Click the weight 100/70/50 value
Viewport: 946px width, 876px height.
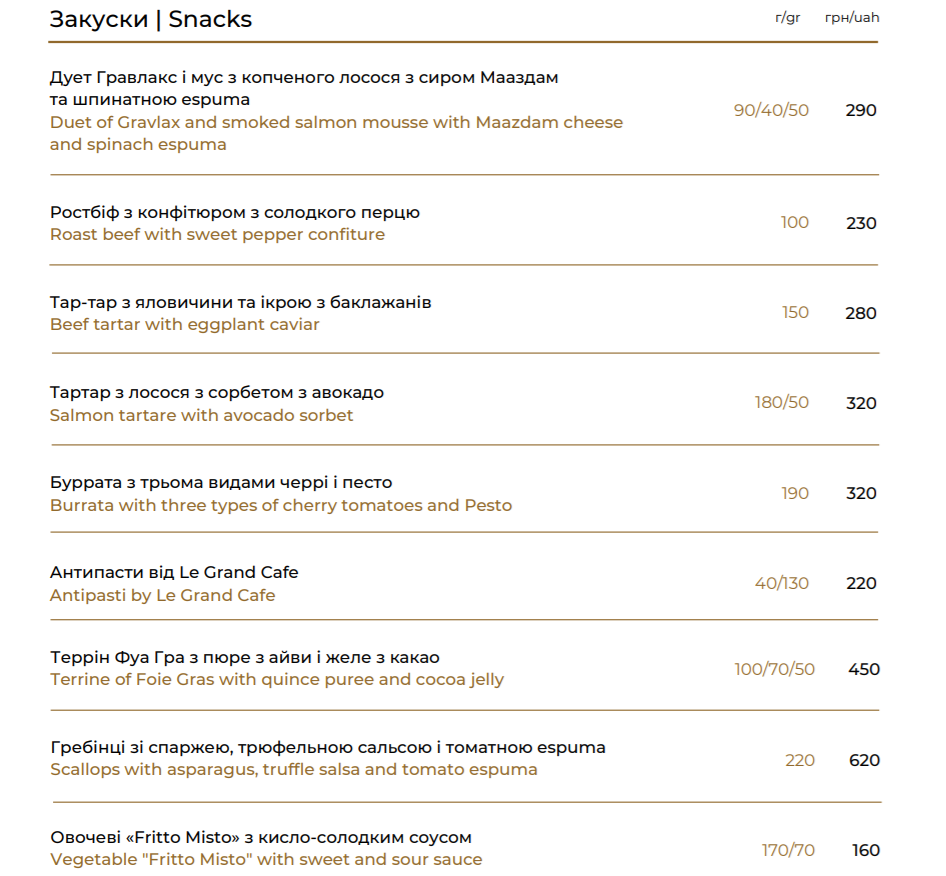[774, 669]
